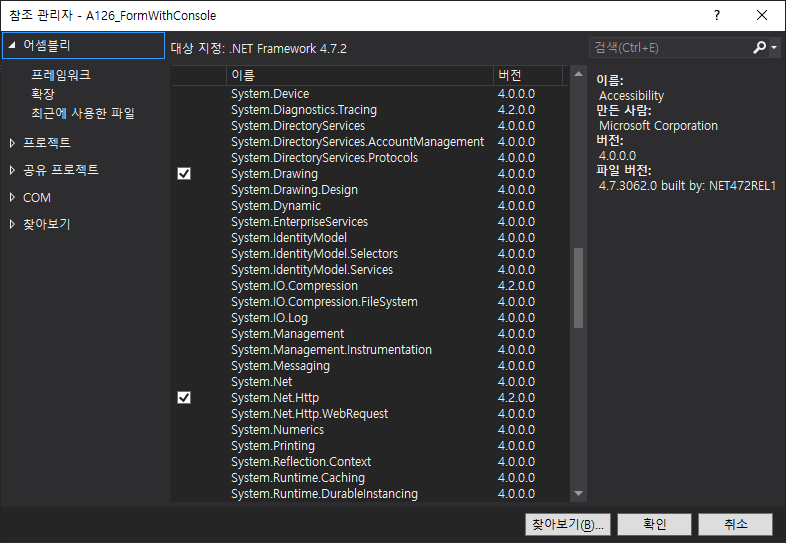Select System.IdentityModel.Selectors row

369,254
